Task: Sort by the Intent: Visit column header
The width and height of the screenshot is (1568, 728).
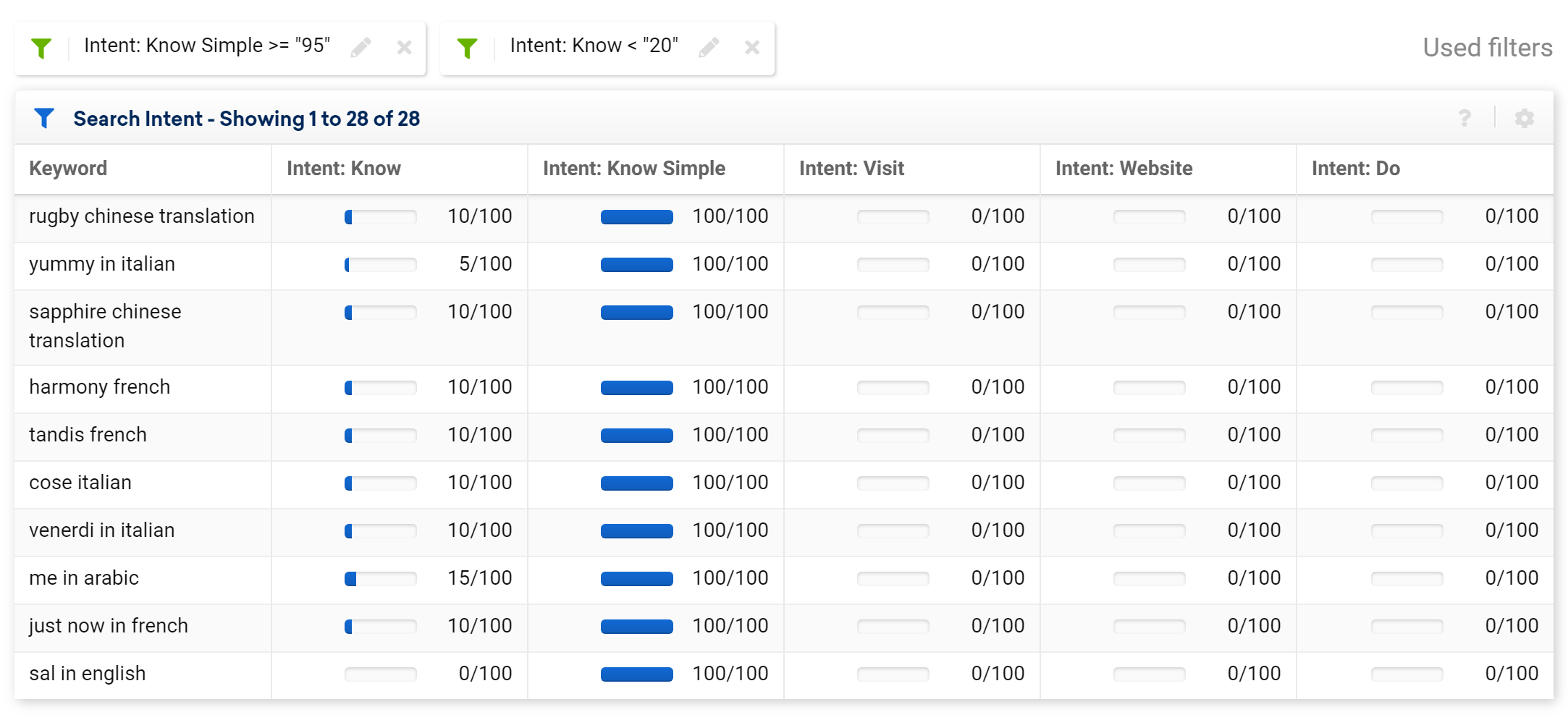Action: coord(852,169)
